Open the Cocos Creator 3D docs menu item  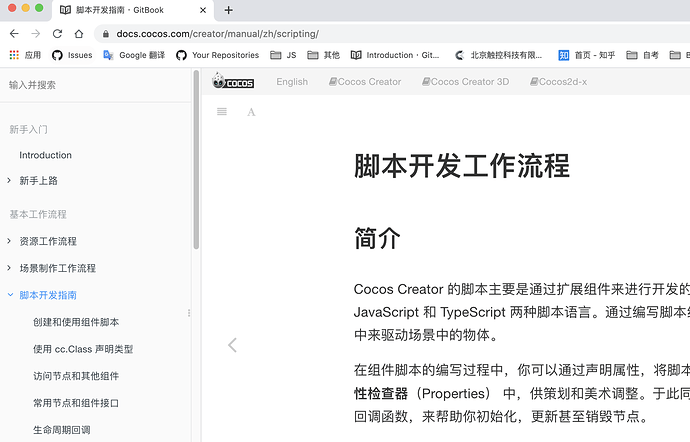(466, 82)
